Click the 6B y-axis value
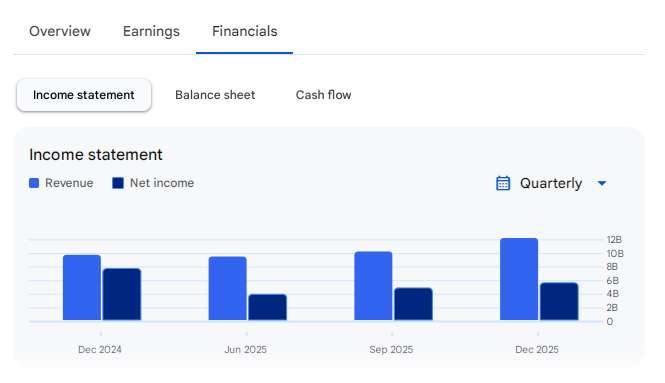665x383 pixels. coord(612,281)
